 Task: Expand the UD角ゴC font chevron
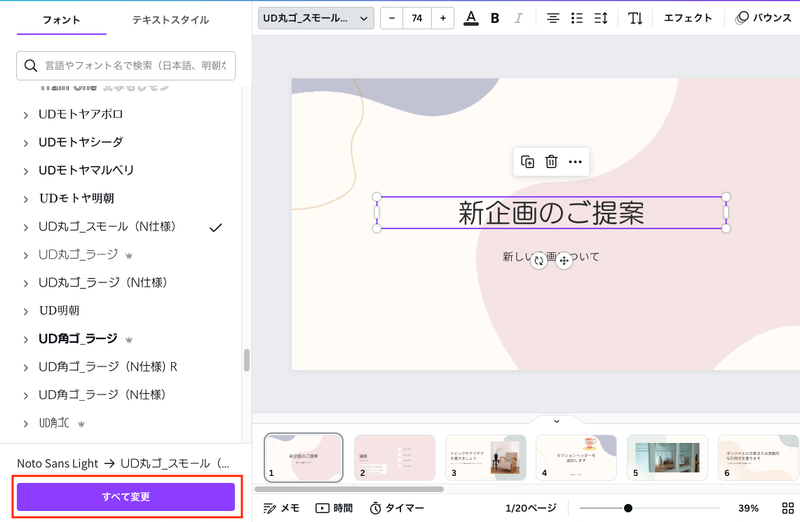pyautogui.click(x=26, y=424)
